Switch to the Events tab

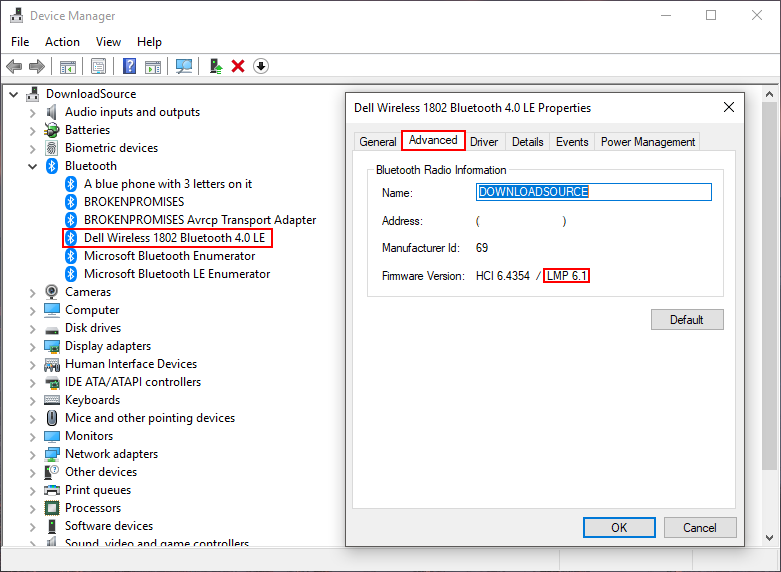572,142
